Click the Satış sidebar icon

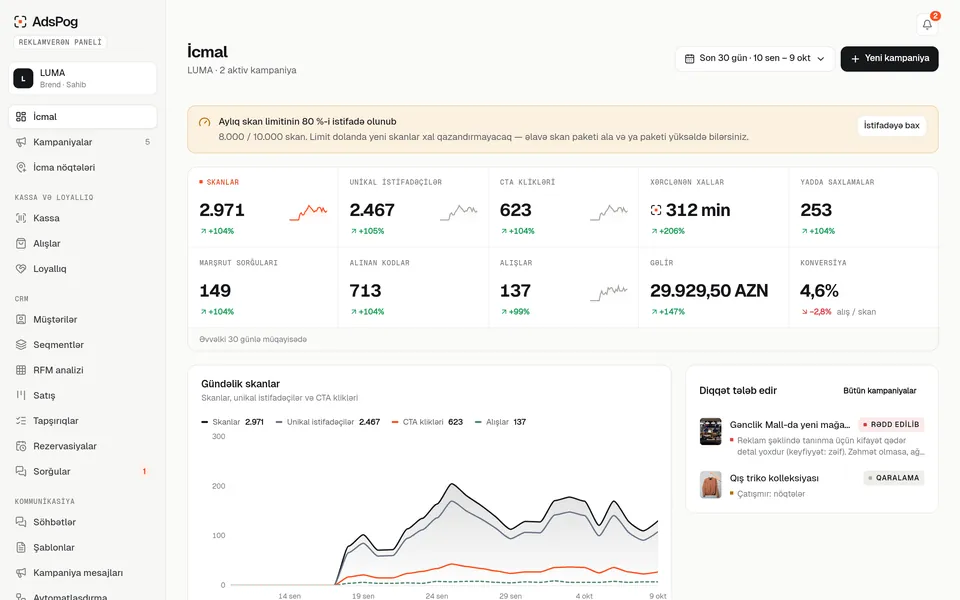21,396
